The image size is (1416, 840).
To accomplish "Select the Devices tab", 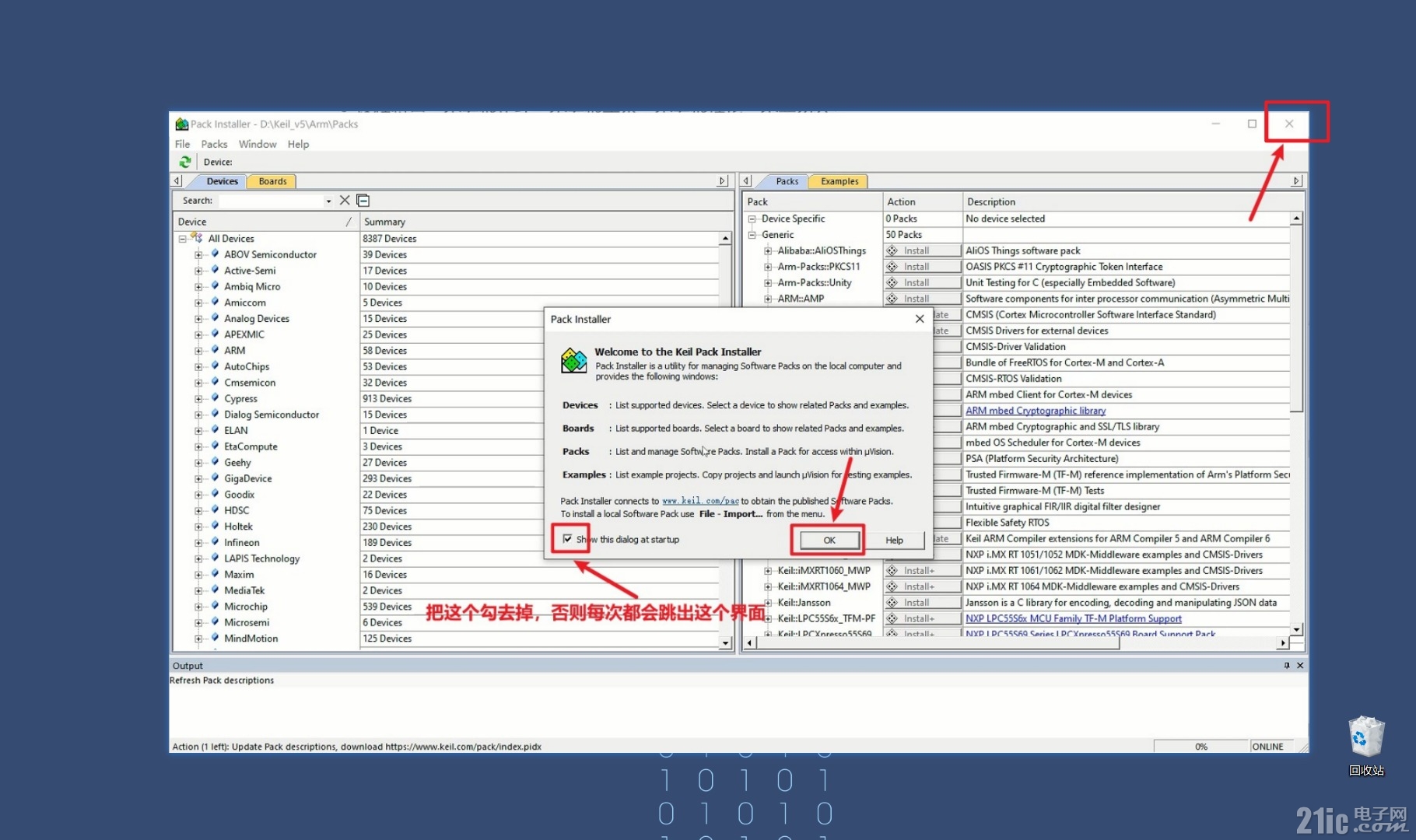I will pyautogui.click(x=222, y=181).
